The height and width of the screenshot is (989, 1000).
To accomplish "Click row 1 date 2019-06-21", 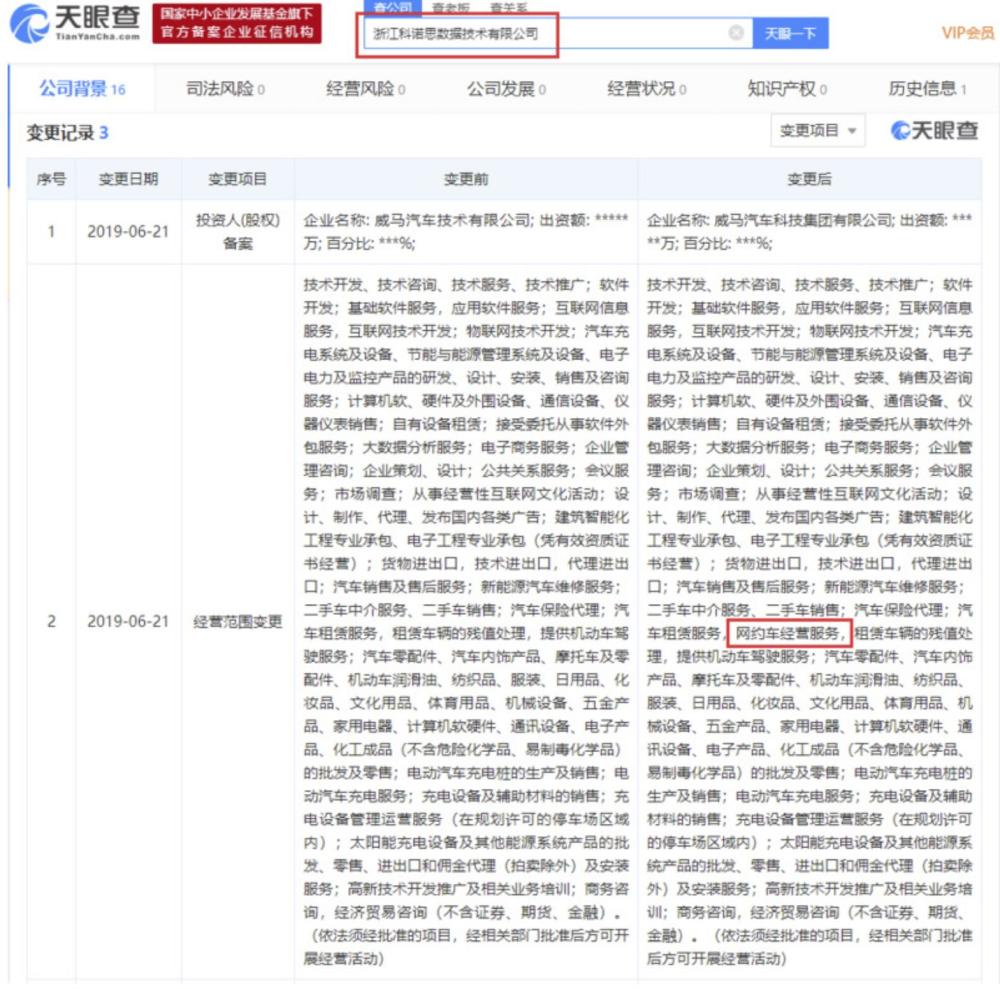I will pos(128,231).
